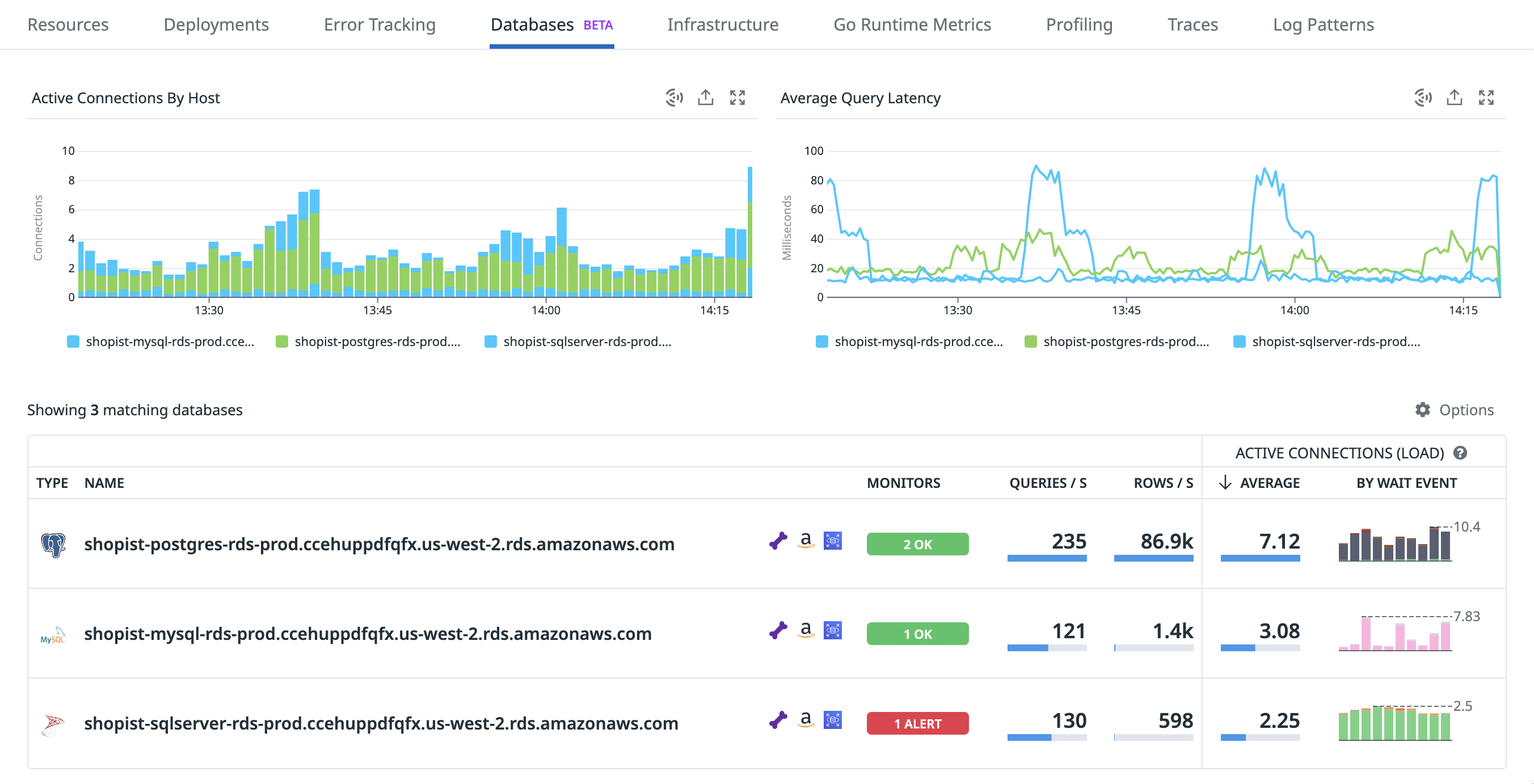Screen dimensions: 1534x784
Task: Click the purple bone monitor icon on the sqlserver row
Action: click(777, 722)
